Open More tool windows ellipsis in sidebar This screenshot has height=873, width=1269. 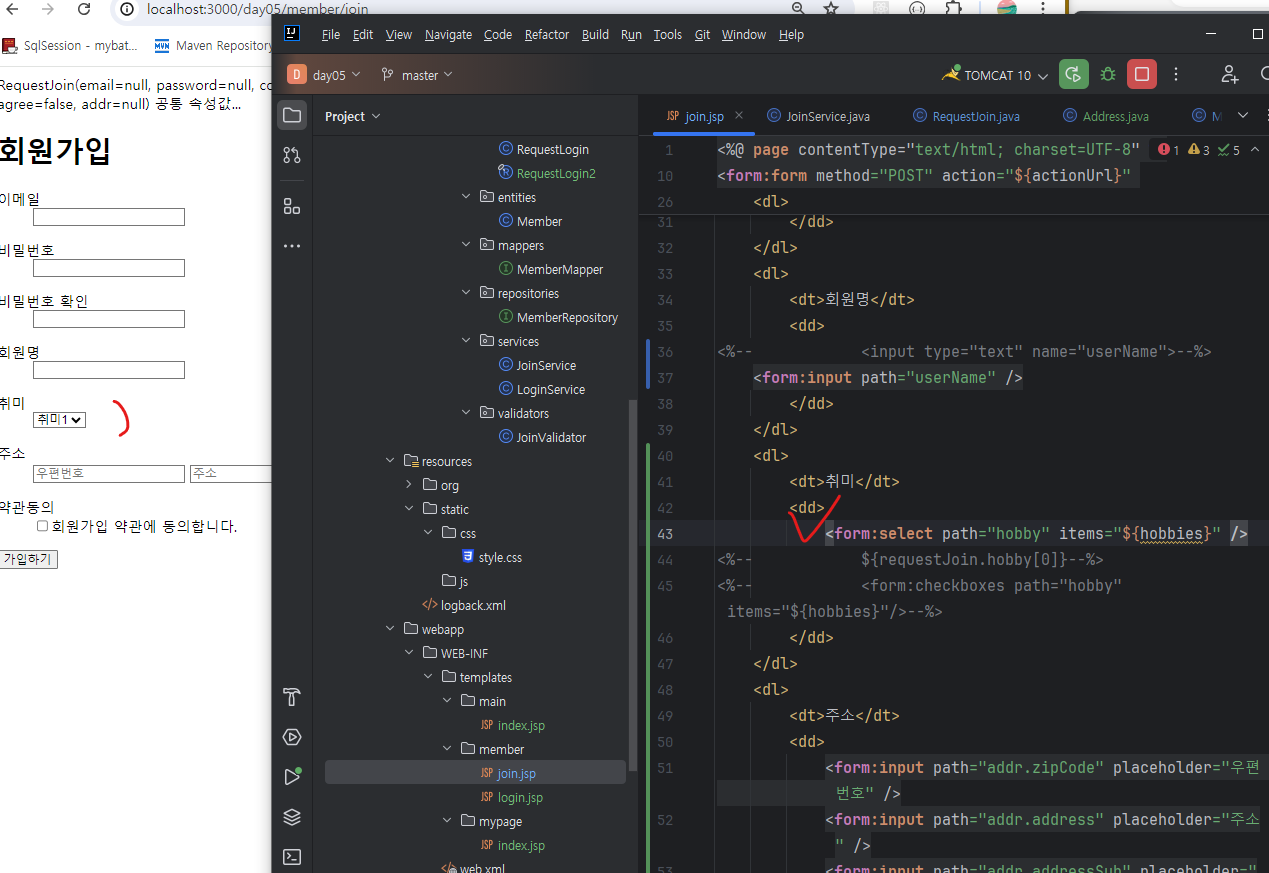291,245
